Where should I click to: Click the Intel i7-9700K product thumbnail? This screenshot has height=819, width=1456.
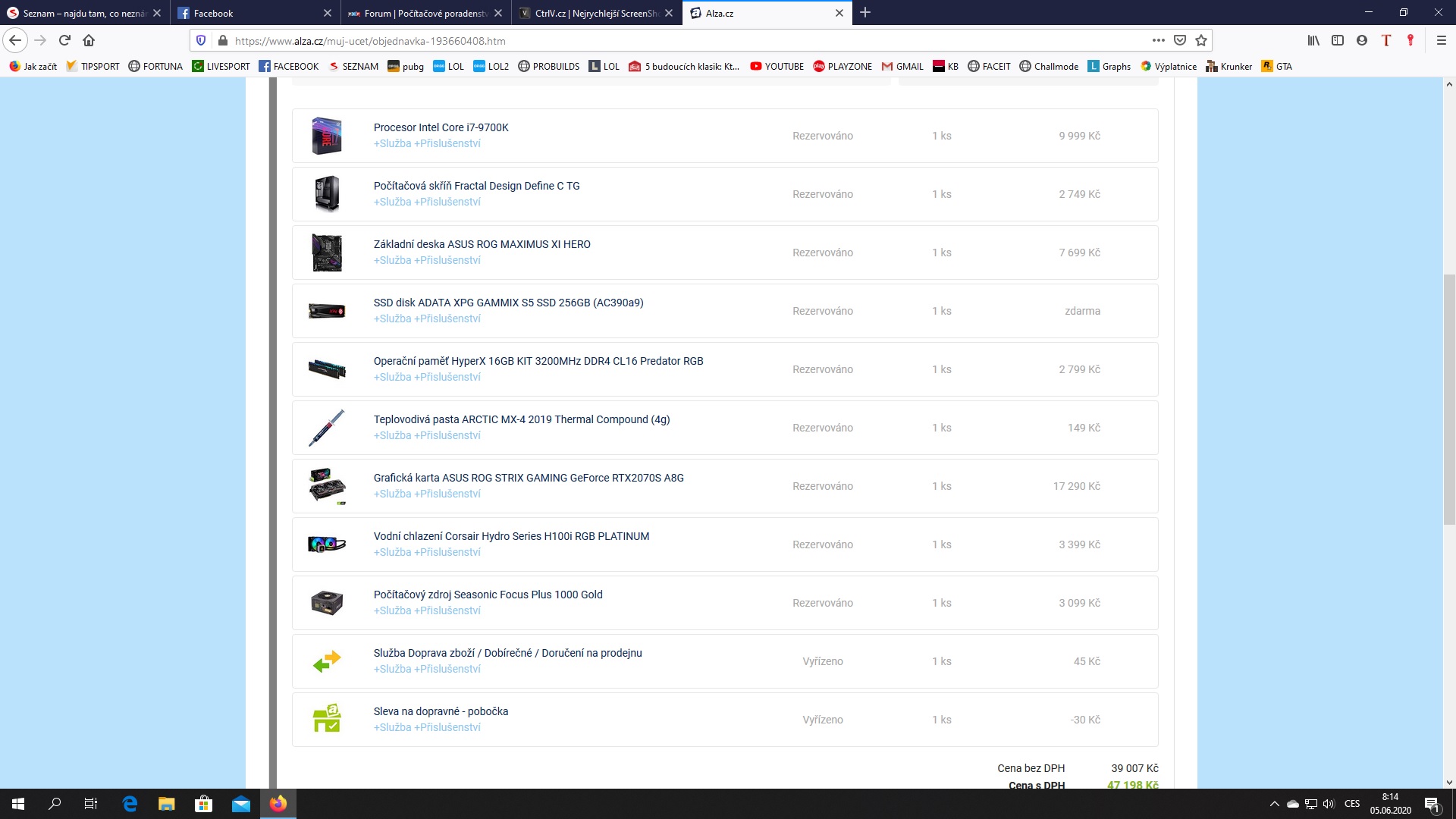pos(327,136)
